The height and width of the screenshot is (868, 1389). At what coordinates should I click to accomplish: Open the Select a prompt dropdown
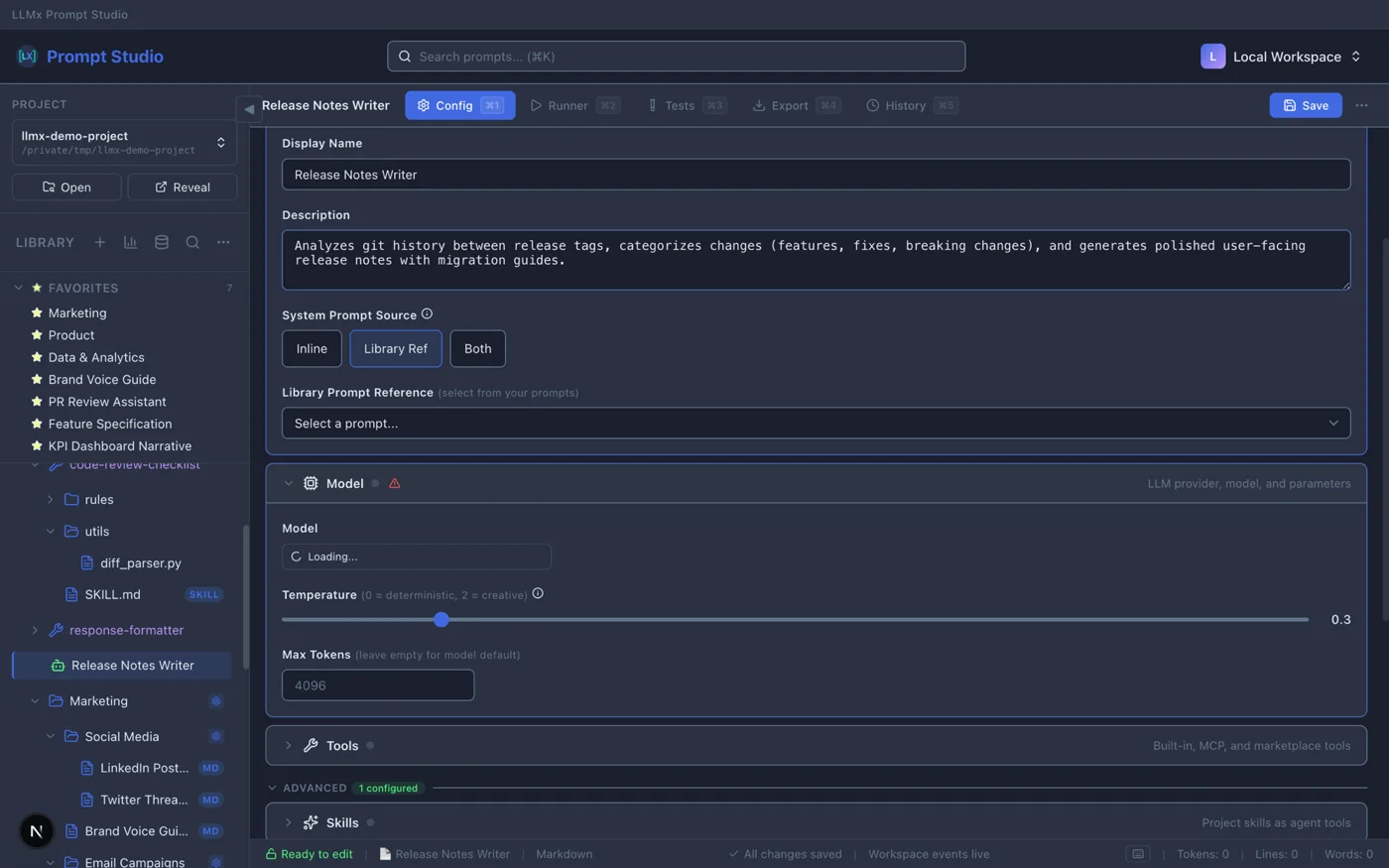click(x=816, y=423)
